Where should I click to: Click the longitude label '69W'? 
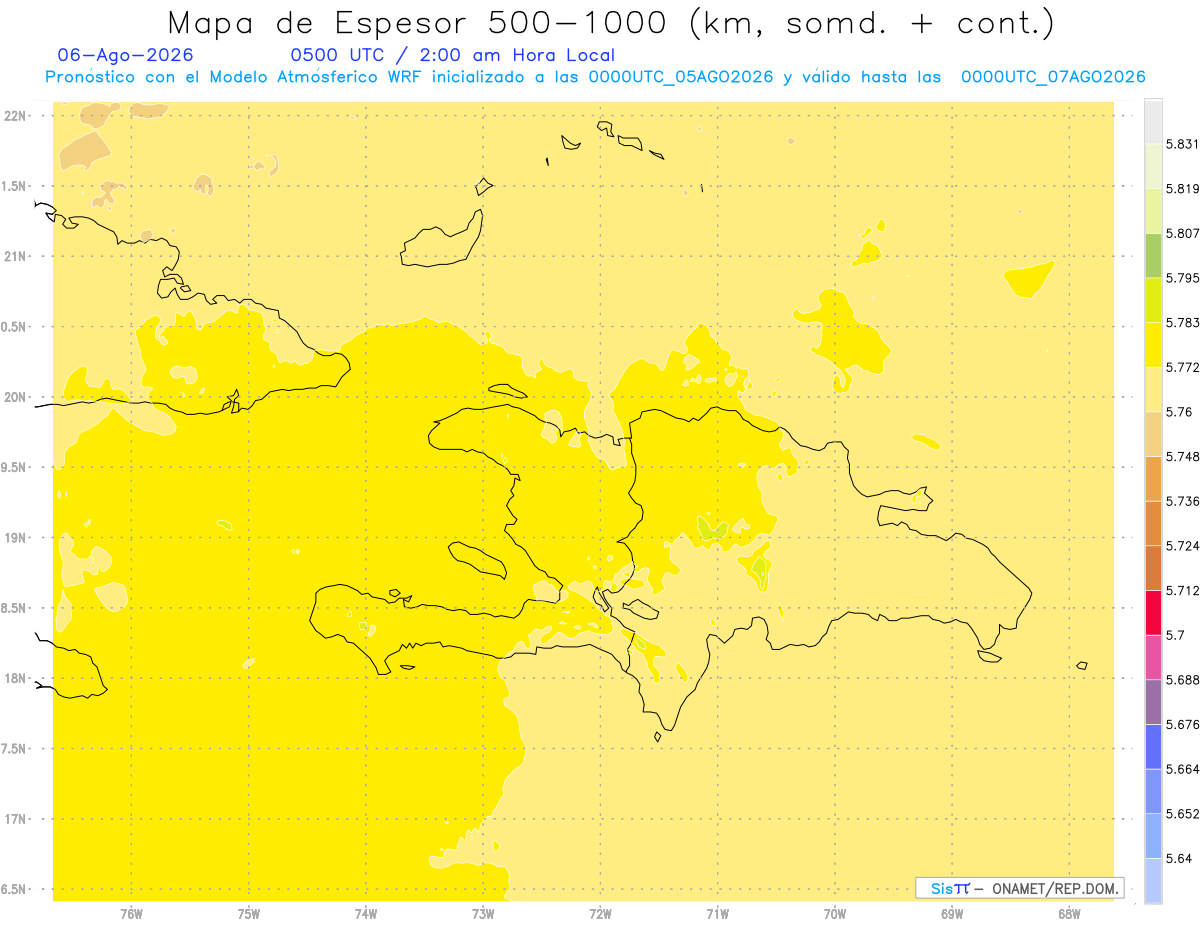951,914
